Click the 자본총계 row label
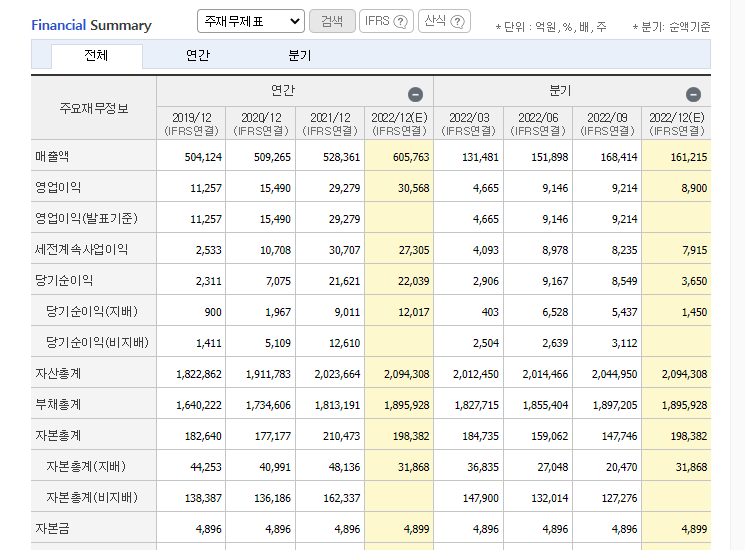This screenshot has width=745, height=550. coord(58,436)
